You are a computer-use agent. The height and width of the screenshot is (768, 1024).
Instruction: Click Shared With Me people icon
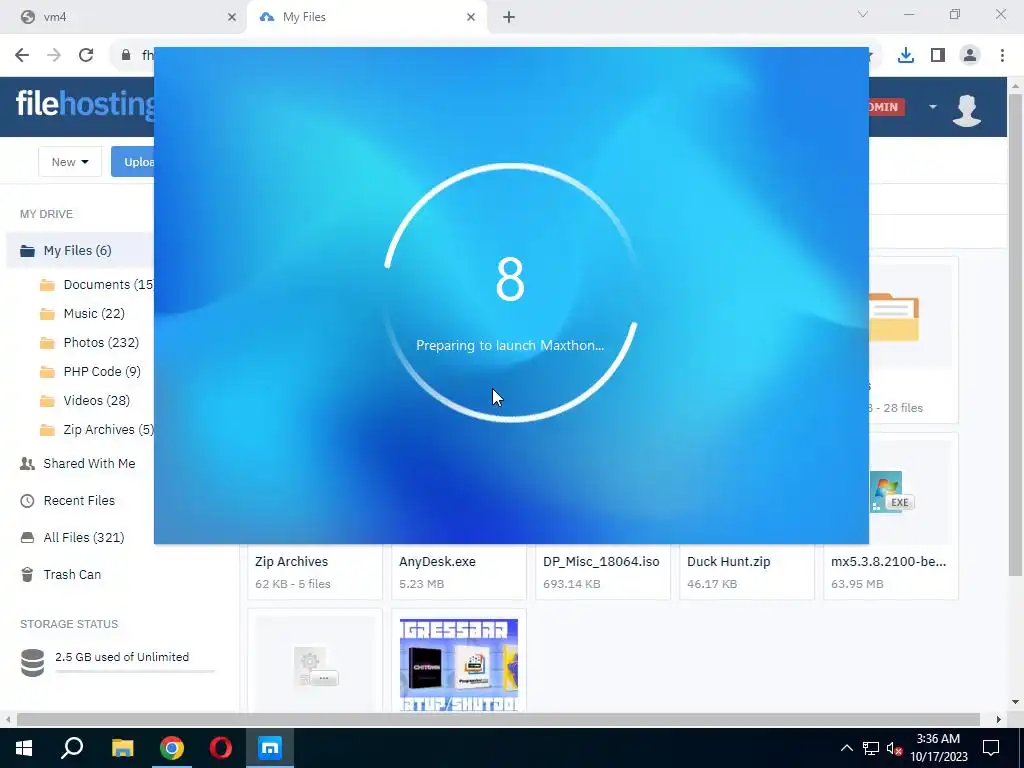click(x=27, y=464)
